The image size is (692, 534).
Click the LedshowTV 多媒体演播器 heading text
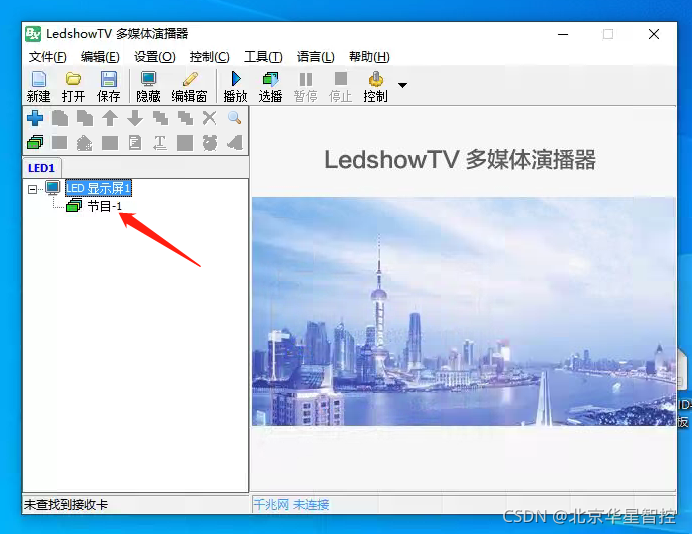coord(460,159)
